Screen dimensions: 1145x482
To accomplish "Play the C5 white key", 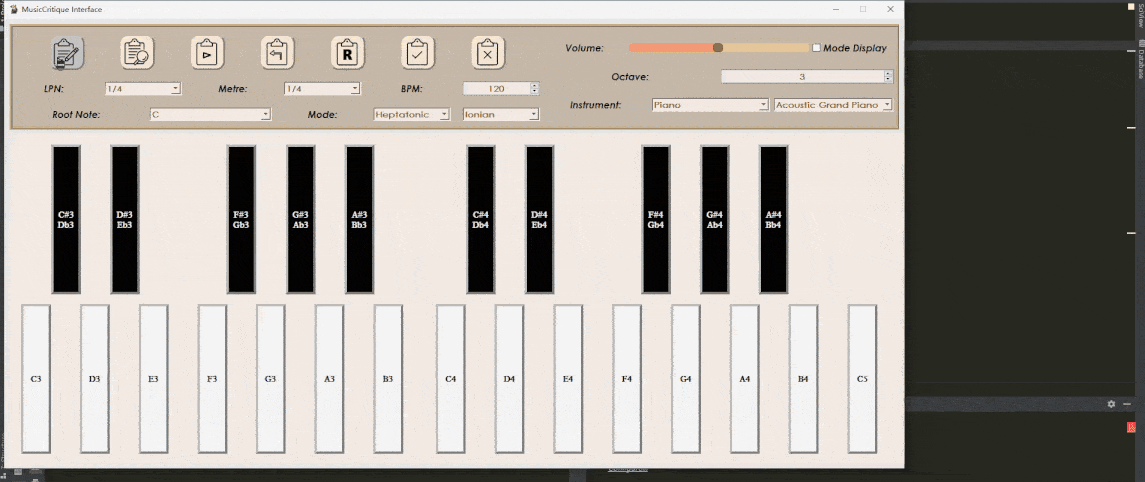I will (x=862, y=379).
